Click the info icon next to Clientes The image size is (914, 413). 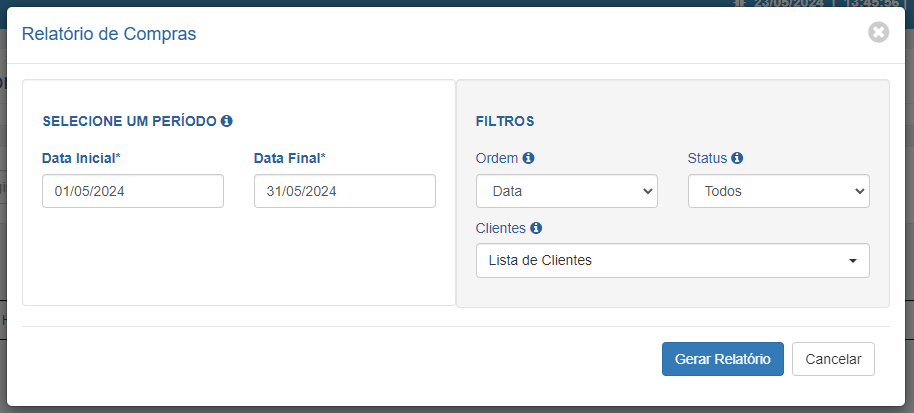[x=536, y=228]
